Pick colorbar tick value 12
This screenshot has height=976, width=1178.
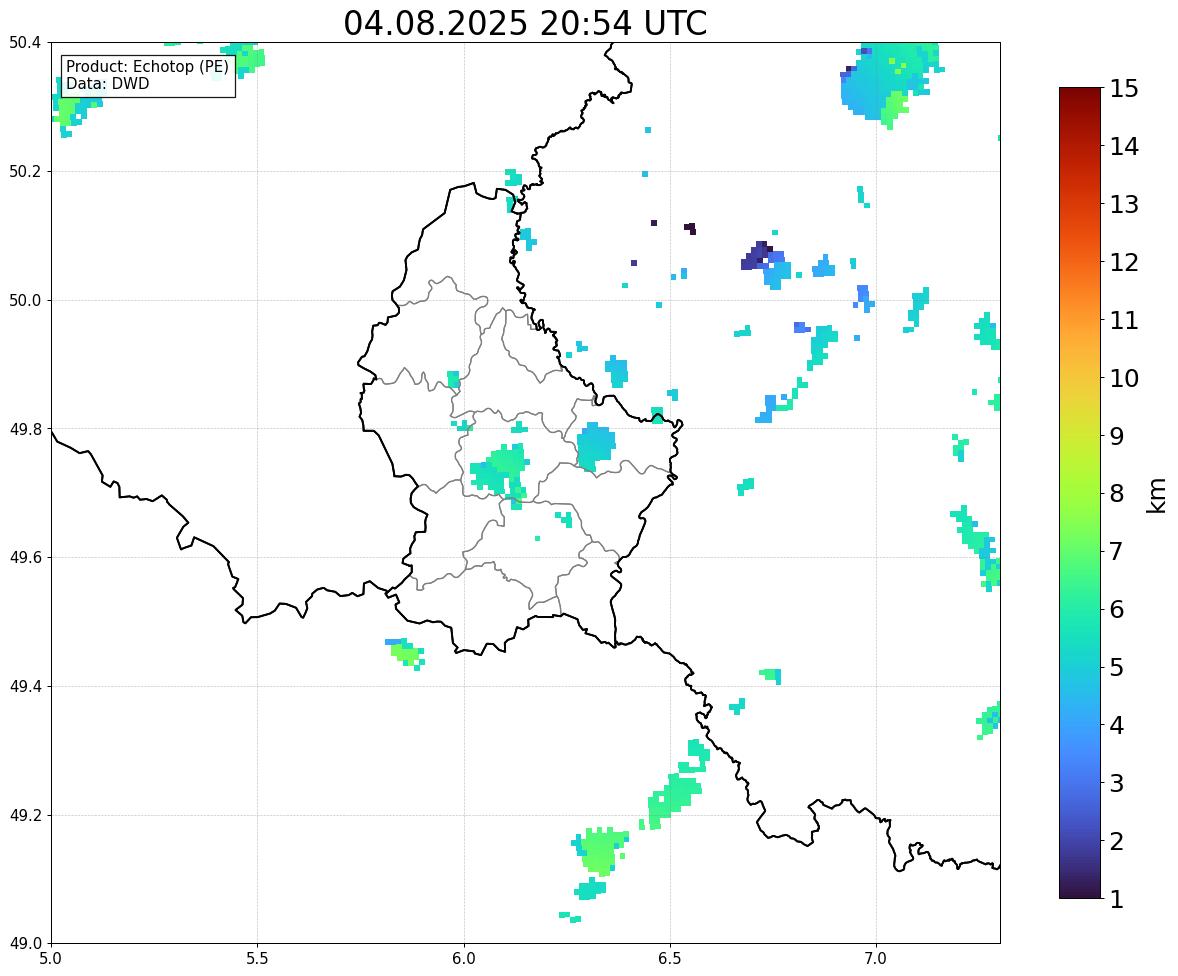[1124, 262]
